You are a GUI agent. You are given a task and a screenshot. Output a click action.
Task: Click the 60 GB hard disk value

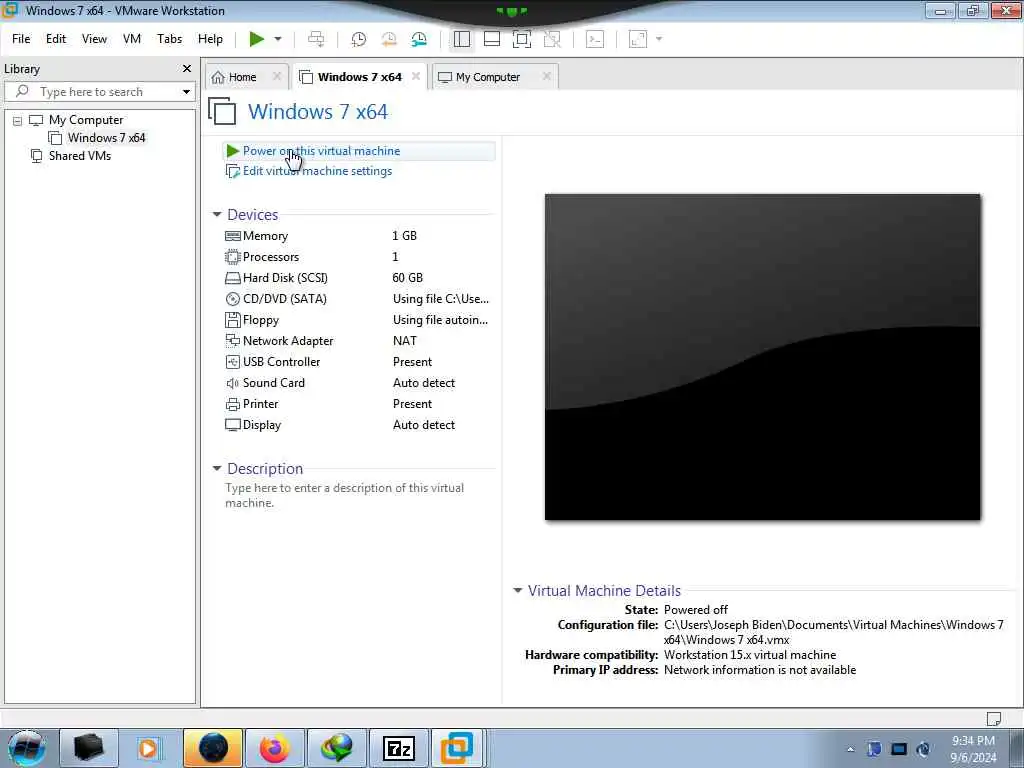pyautogui.click(x=408, y=278)
